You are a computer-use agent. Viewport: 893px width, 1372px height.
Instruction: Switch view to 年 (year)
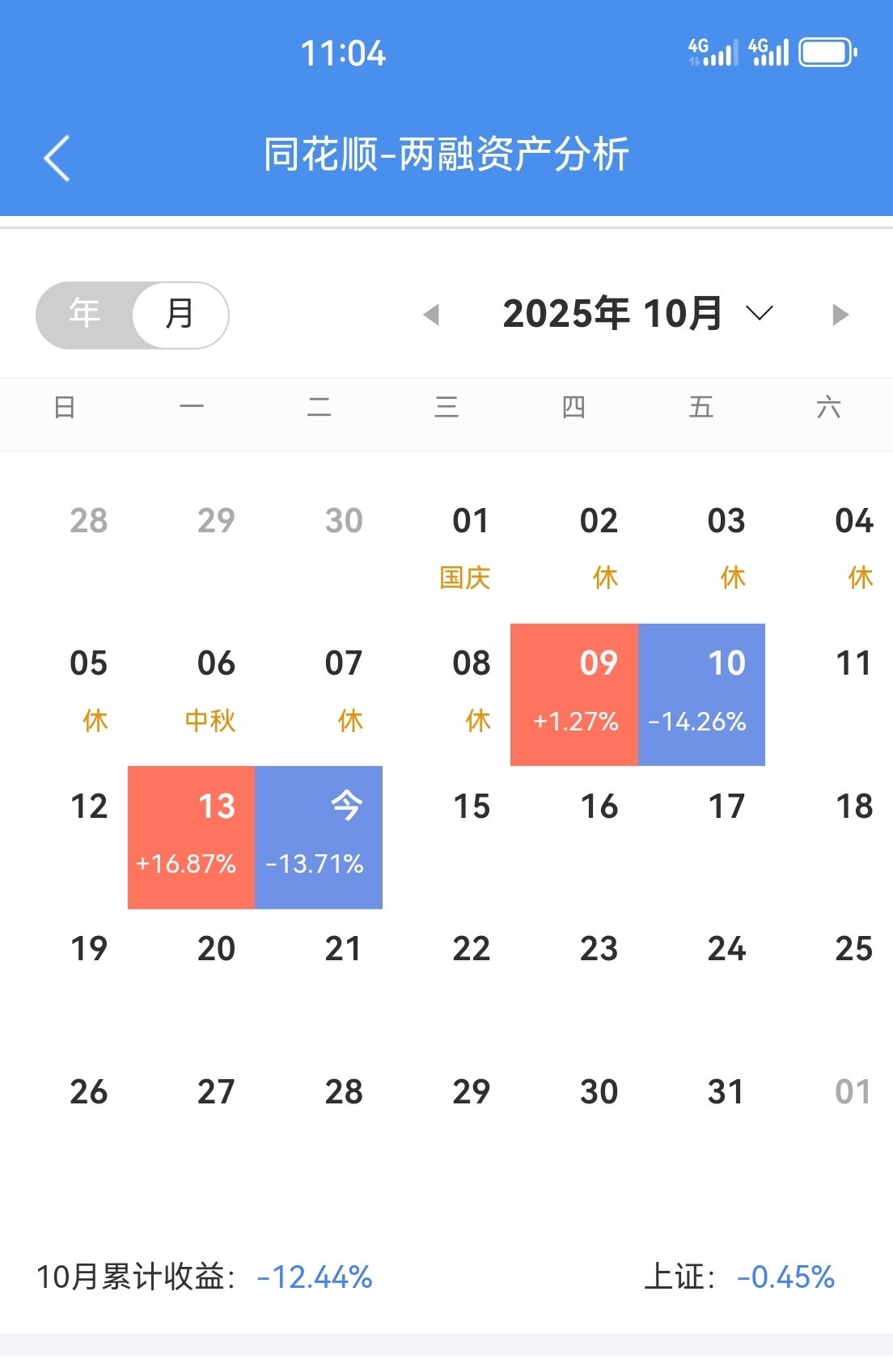click(85, 315)
